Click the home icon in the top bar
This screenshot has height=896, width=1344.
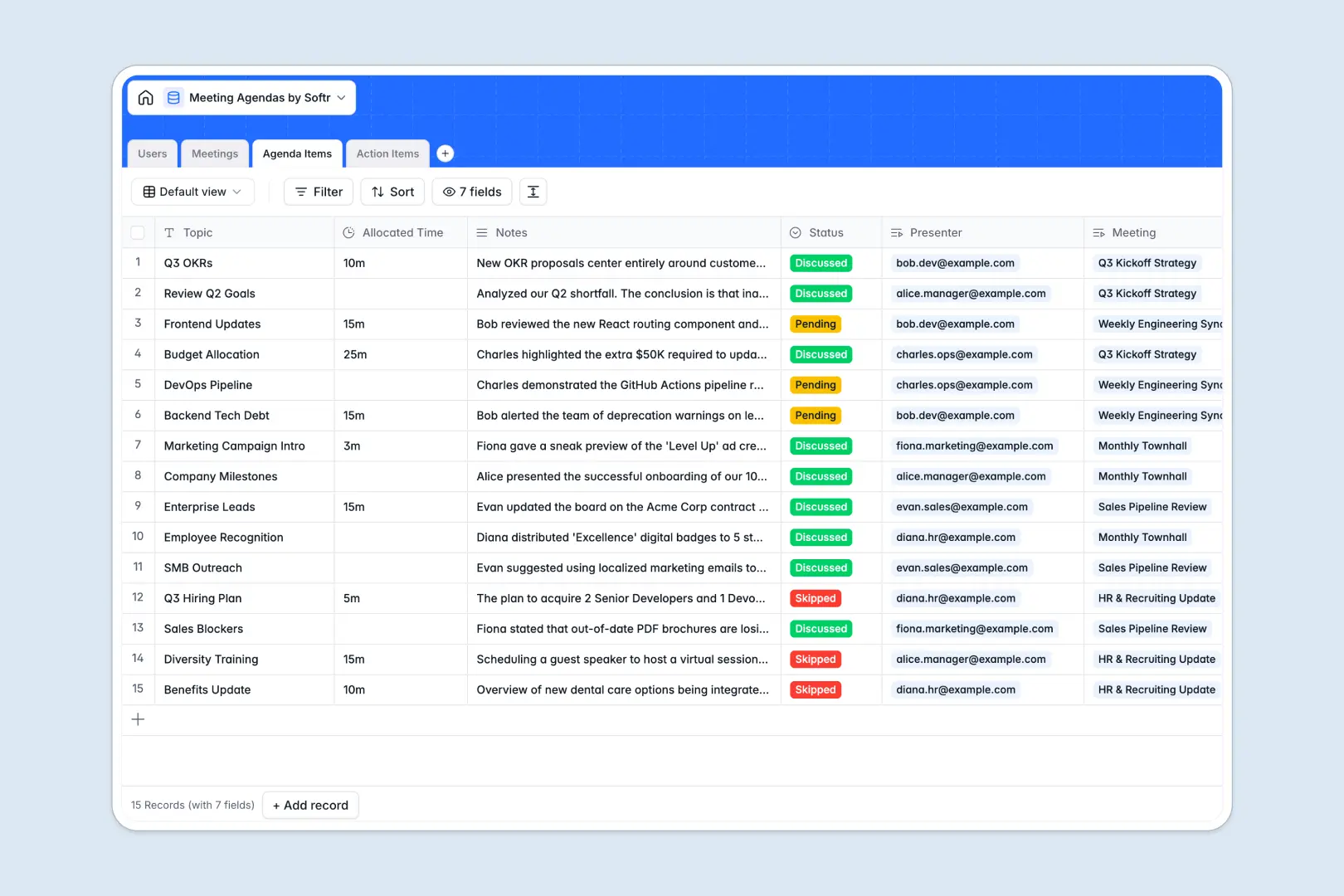point(146,97)
